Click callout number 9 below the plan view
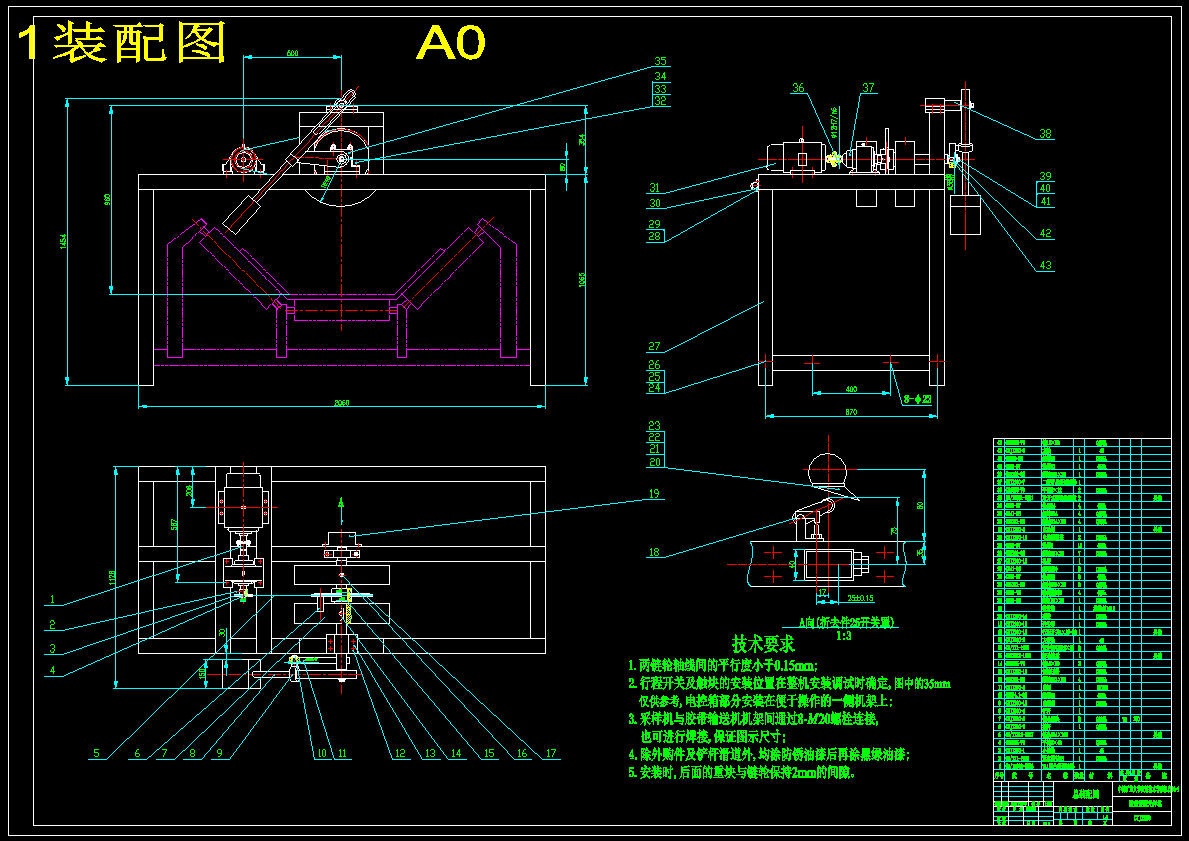The width and height of the screenshot is (1189, 841). [219, 754]
